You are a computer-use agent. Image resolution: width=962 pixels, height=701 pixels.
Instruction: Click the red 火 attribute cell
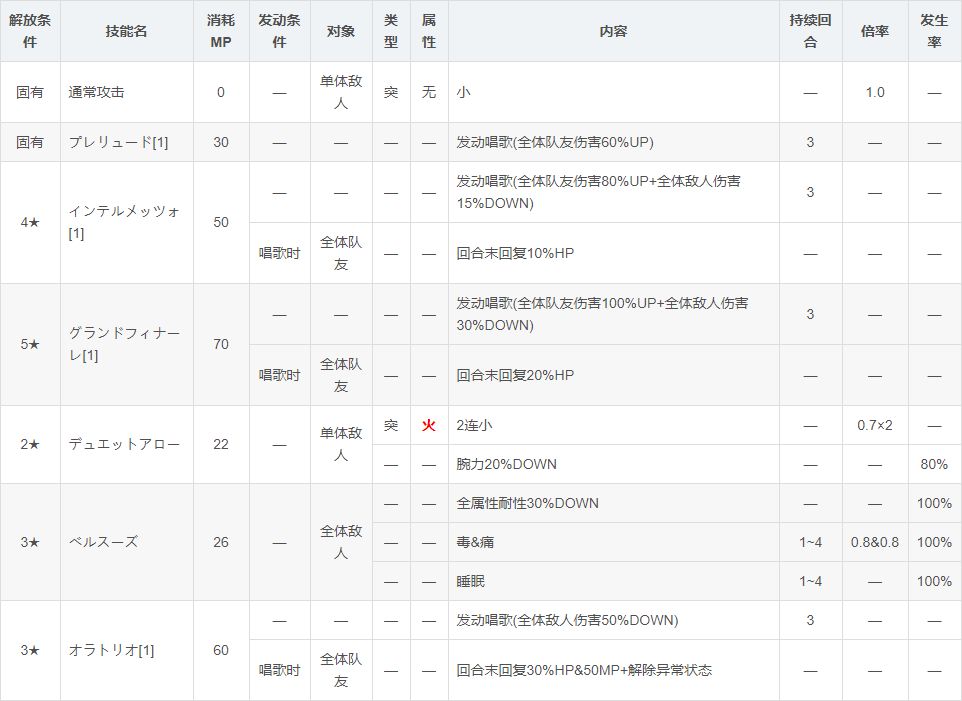(x=429, y=425)
